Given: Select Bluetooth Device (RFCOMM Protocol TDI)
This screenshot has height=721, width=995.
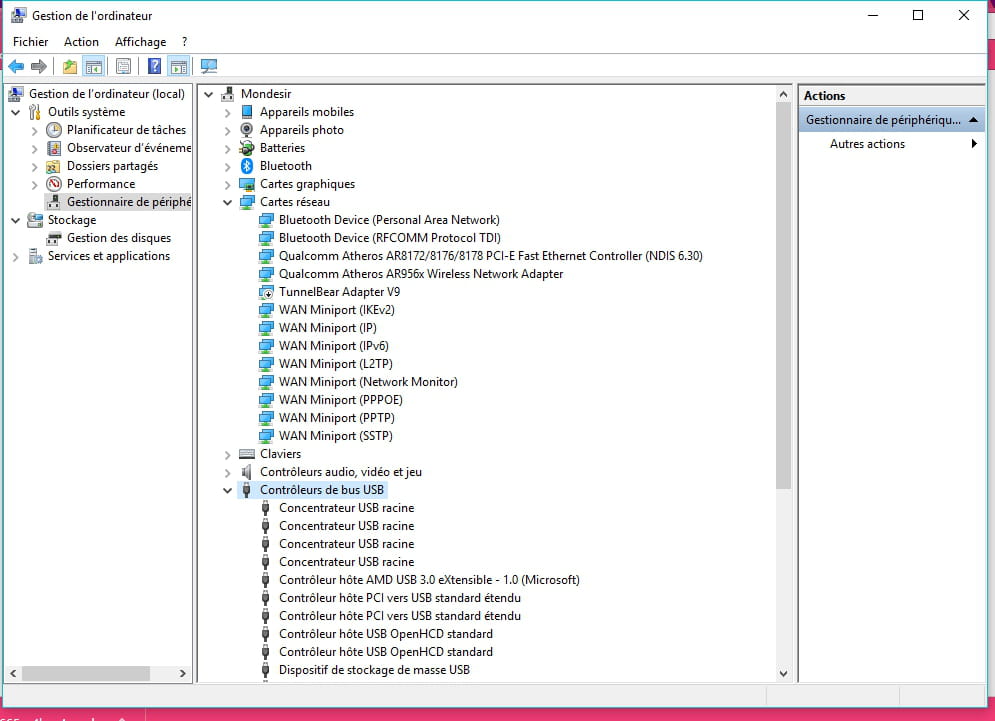Looking at the screenshot, I should click(x=390, y=238).
